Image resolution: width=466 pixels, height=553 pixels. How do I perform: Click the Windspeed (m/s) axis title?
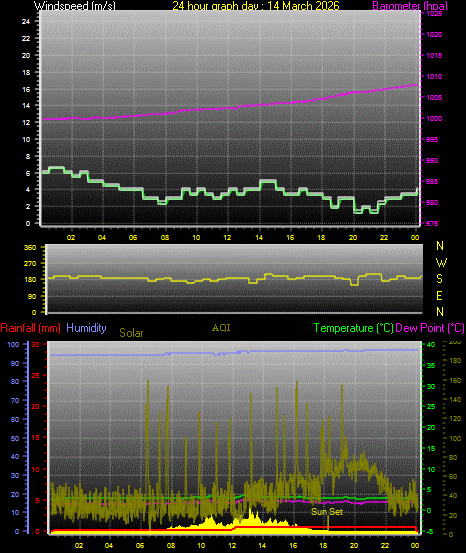pos(74,5)
